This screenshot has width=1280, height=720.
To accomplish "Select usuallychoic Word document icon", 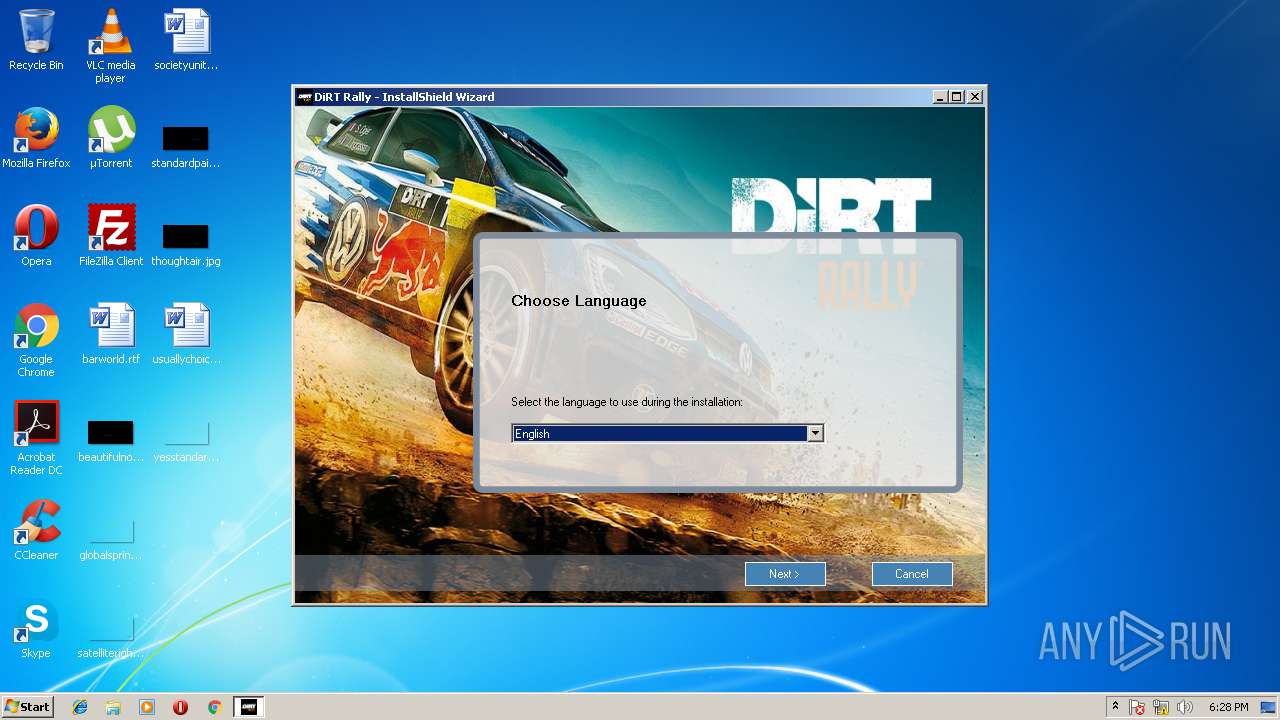I will [x=186, y=334].
